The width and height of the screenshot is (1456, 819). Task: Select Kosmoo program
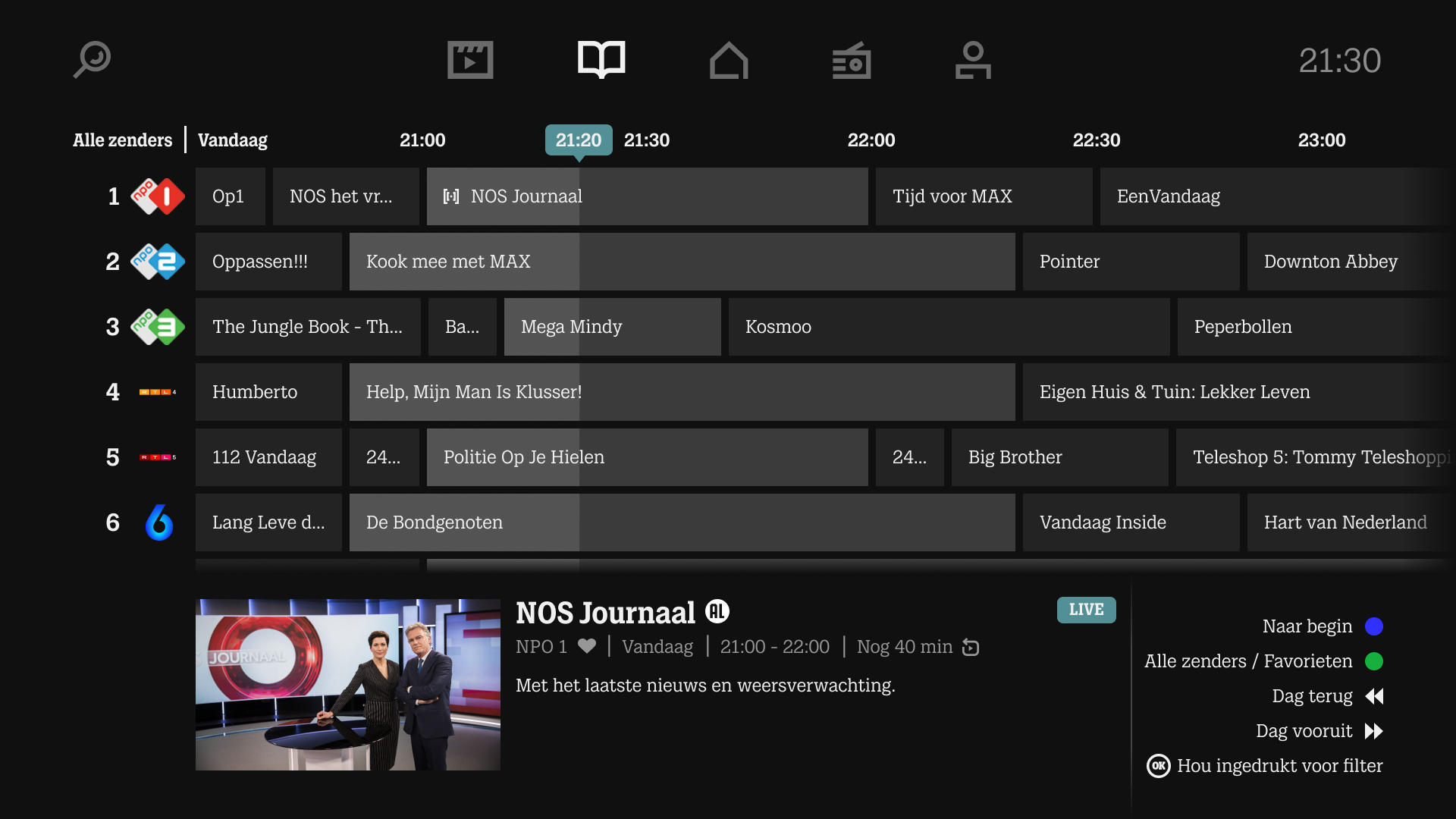point(949,327)
